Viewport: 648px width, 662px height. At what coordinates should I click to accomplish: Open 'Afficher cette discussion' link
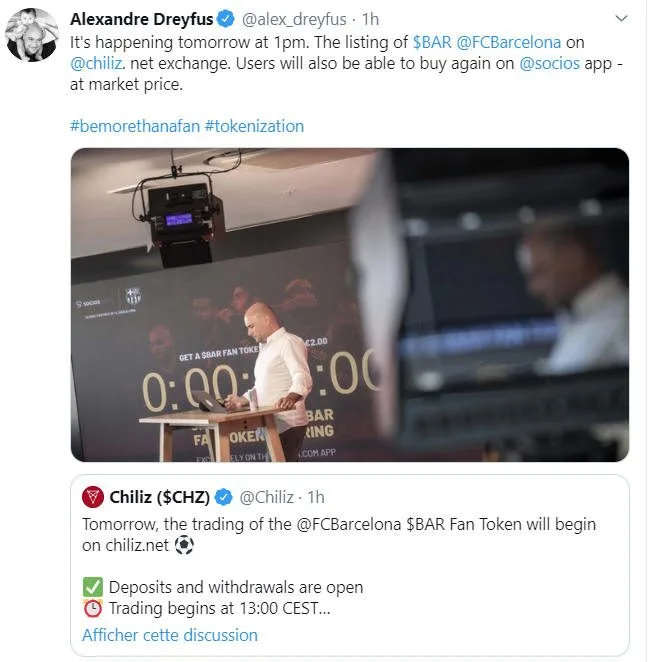click(170, 635)
